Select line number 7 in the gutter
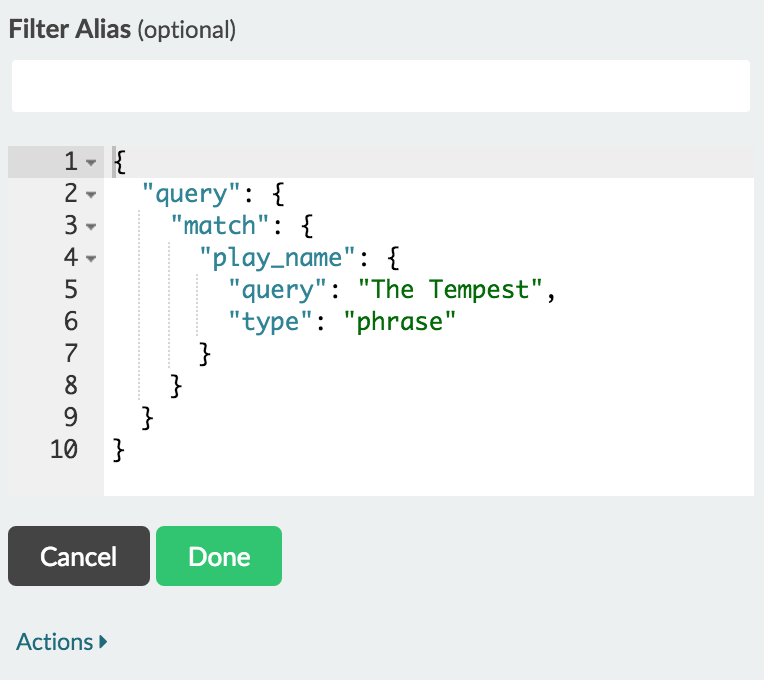This screenshot has height=680, width=764. coord(70,354)
